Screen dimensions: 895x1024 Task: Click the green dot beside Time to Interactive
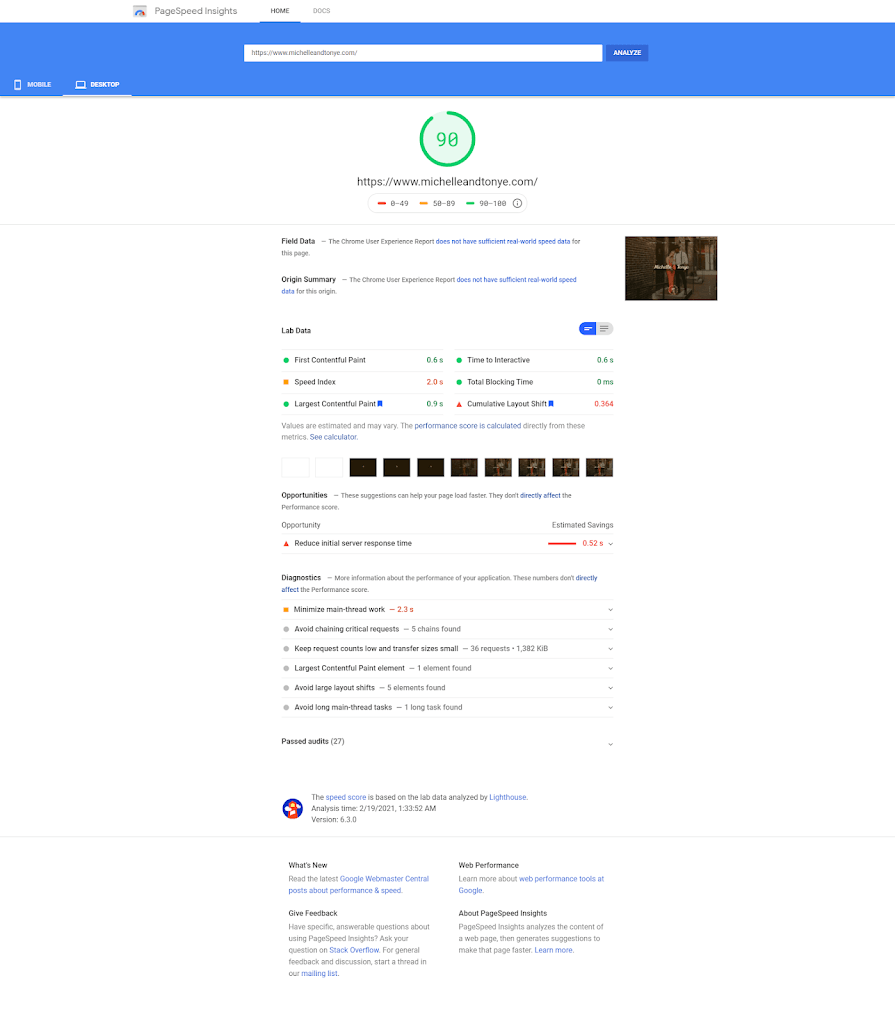point(459,360)
